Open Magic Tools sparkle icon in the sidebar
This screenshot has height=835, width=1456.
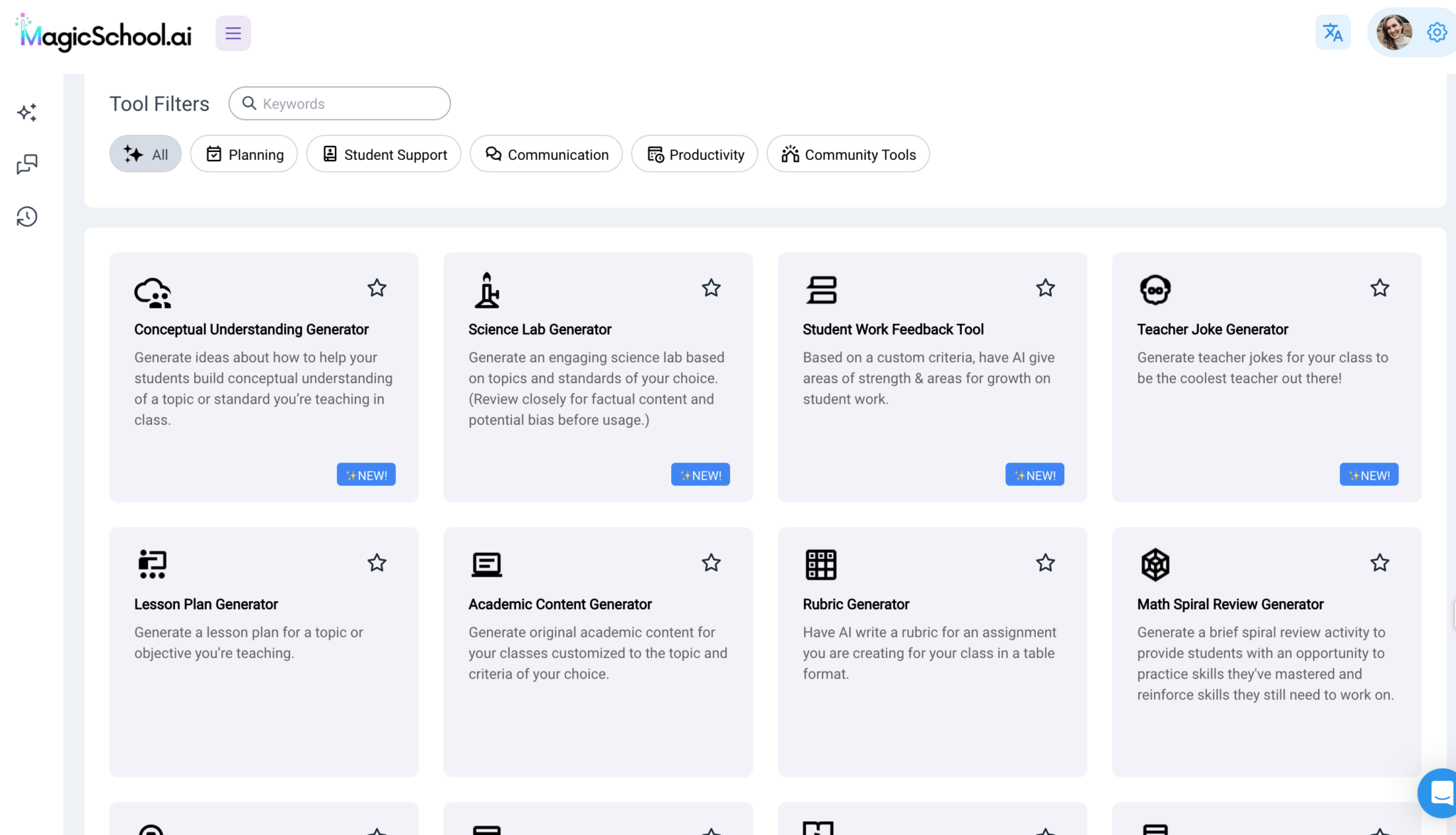click(27, 112)
